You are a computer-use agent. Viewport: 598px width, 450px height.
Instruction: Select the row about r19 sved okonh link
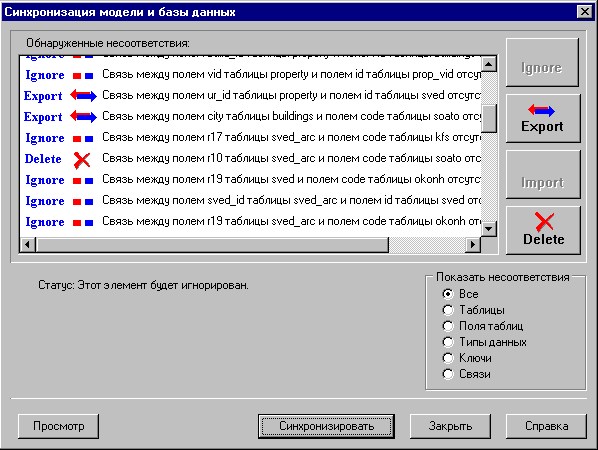point(251,179)
